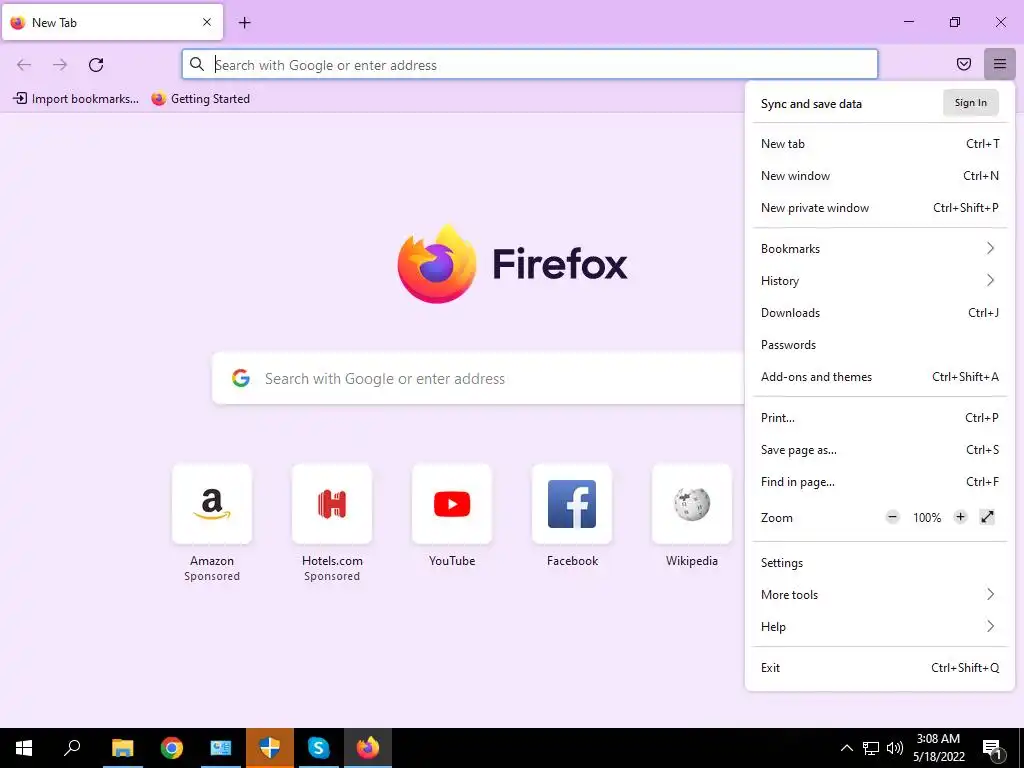1024x768 pixels.
Task: Open the notification center icon
Action: click(992, 749)
